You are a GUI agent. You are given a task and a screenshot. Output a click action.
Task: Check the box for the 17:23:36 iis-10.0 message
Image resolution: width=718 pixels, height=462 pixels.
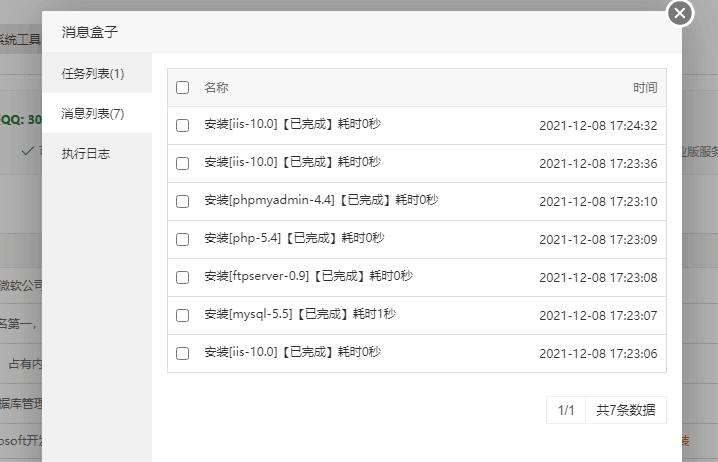click(x=182, y=163)
